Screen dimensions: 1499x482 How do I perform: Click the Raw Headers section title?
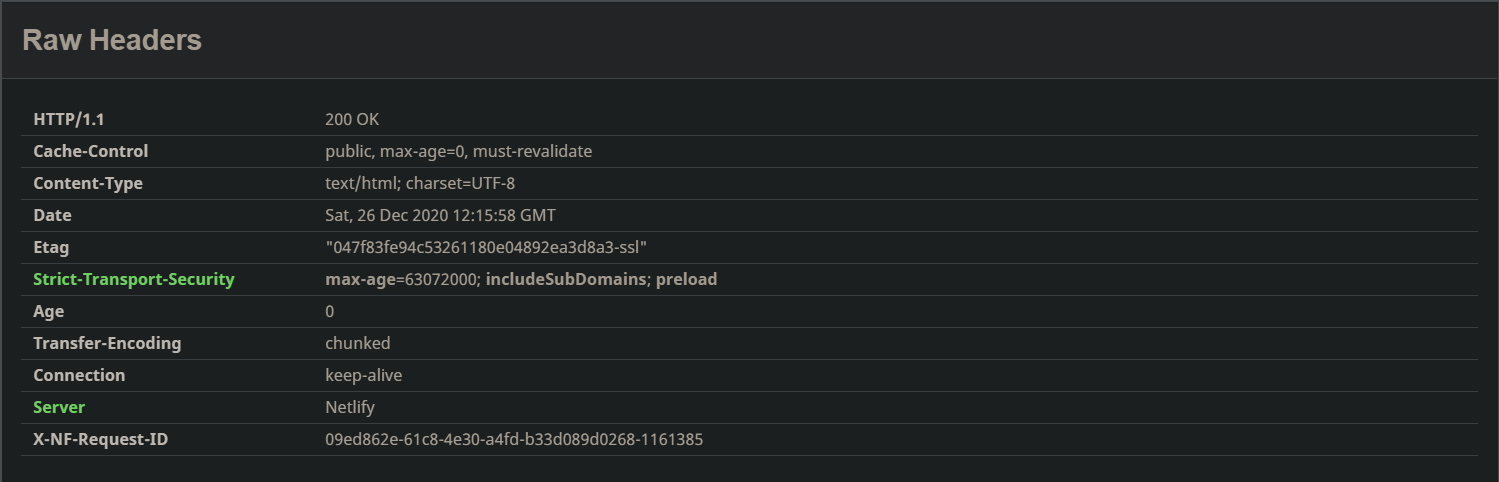(112, 40)
